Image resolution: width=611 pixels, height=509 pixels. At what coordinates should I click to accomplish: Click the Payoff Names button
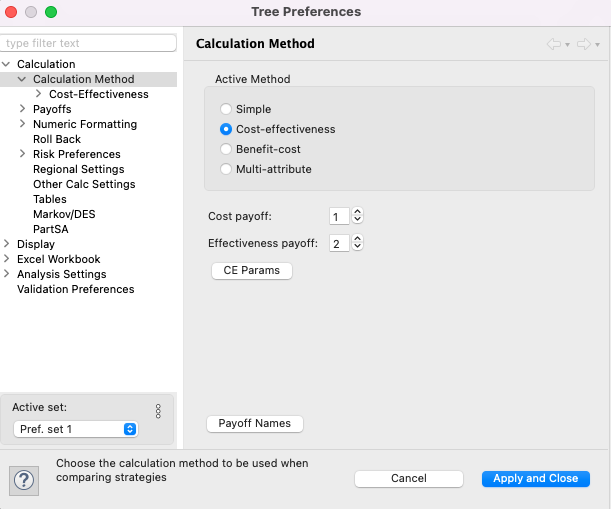click(255, 424)
